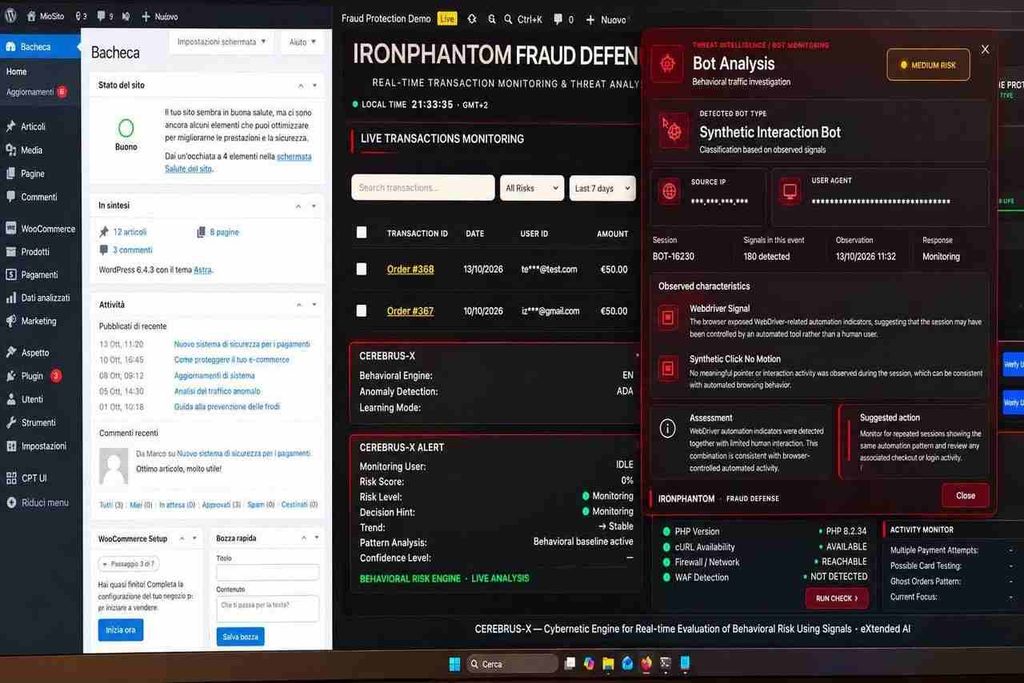
Task: Open Impostazioni in sidebar
Action: click(43, 446)
